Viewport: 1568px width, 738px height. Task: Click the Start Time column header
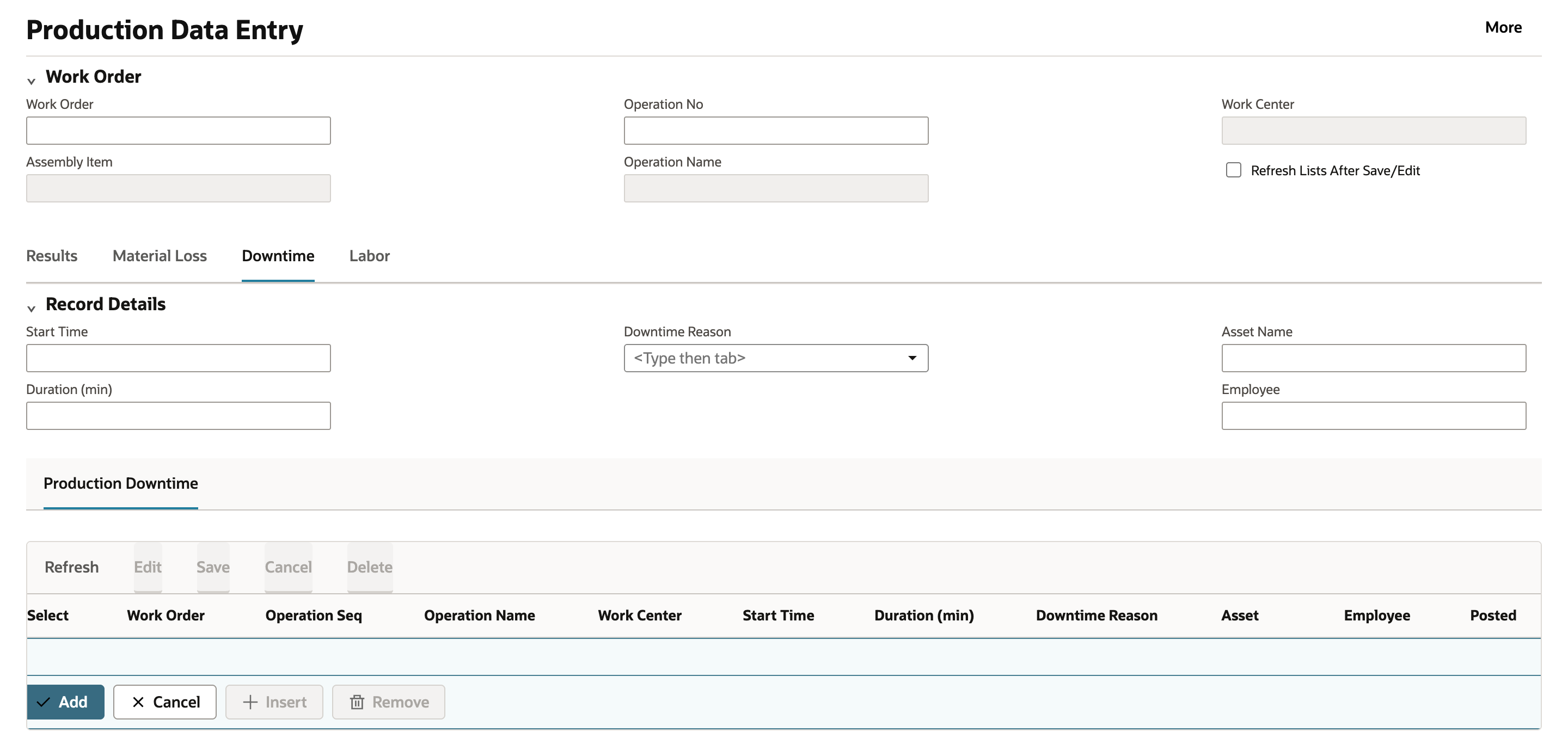click(779, 615)
